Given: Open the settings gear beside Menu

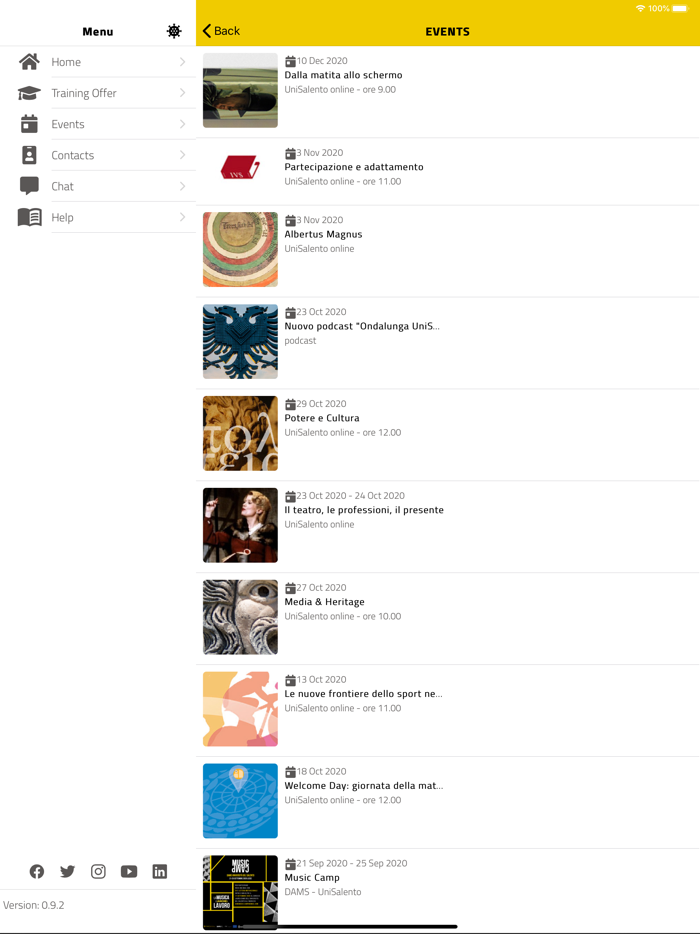Looking at the screenshot, I should click(174, 32).
